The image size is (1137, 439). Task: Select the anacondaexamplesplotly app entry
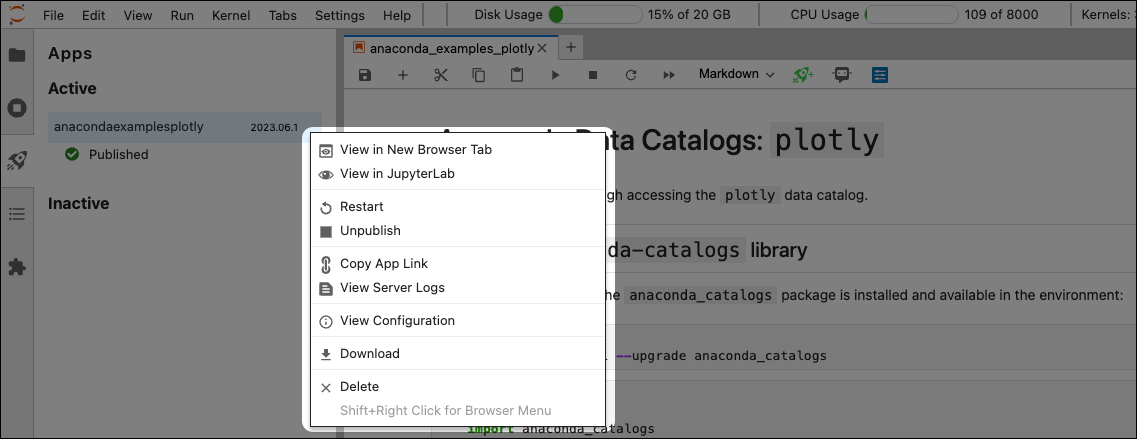pyautogui.click(x=185, y=127)
